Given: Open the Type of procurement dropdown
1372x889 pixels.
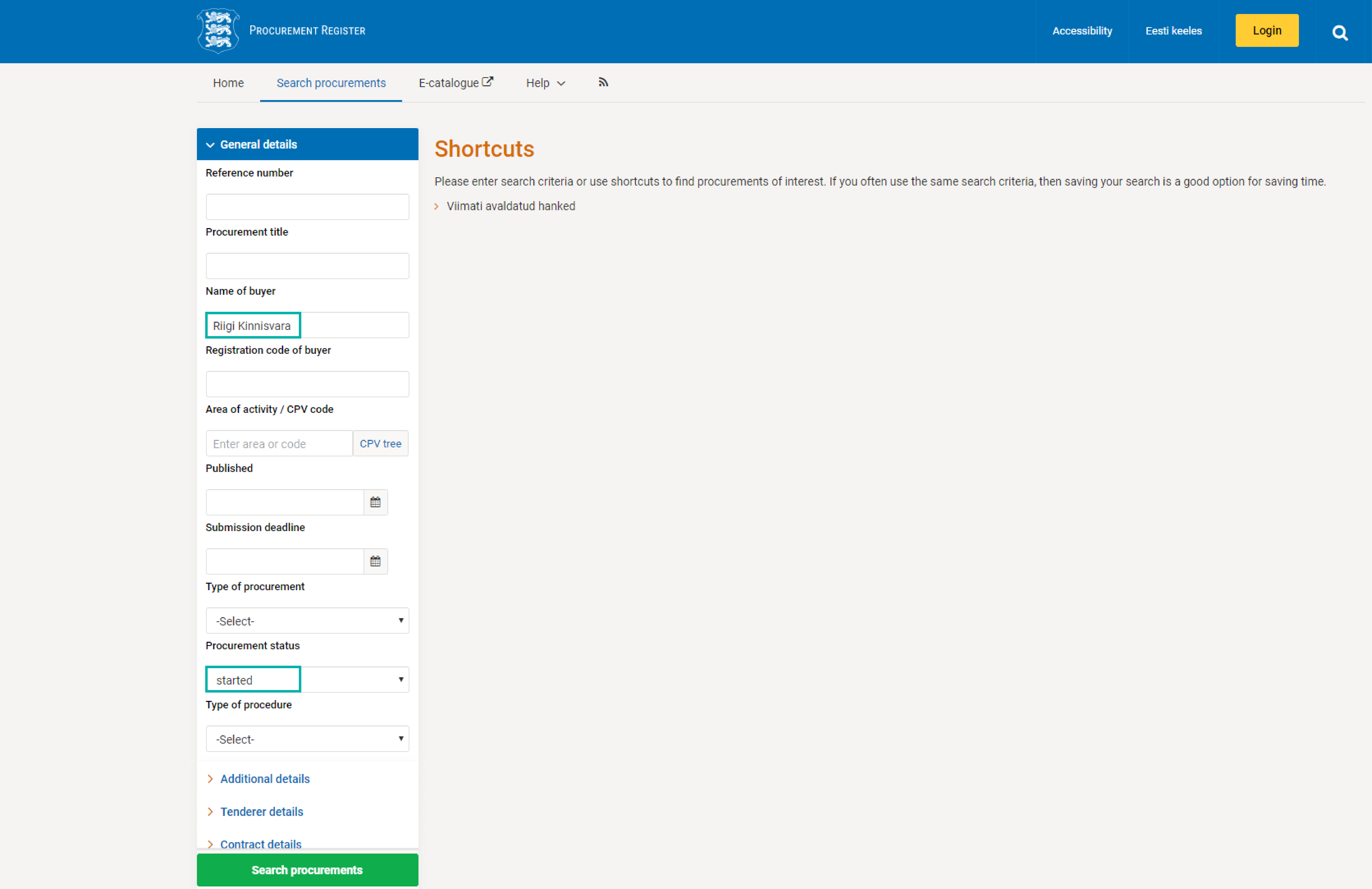Looking at the screenshot, I should [x=307, y=621].
